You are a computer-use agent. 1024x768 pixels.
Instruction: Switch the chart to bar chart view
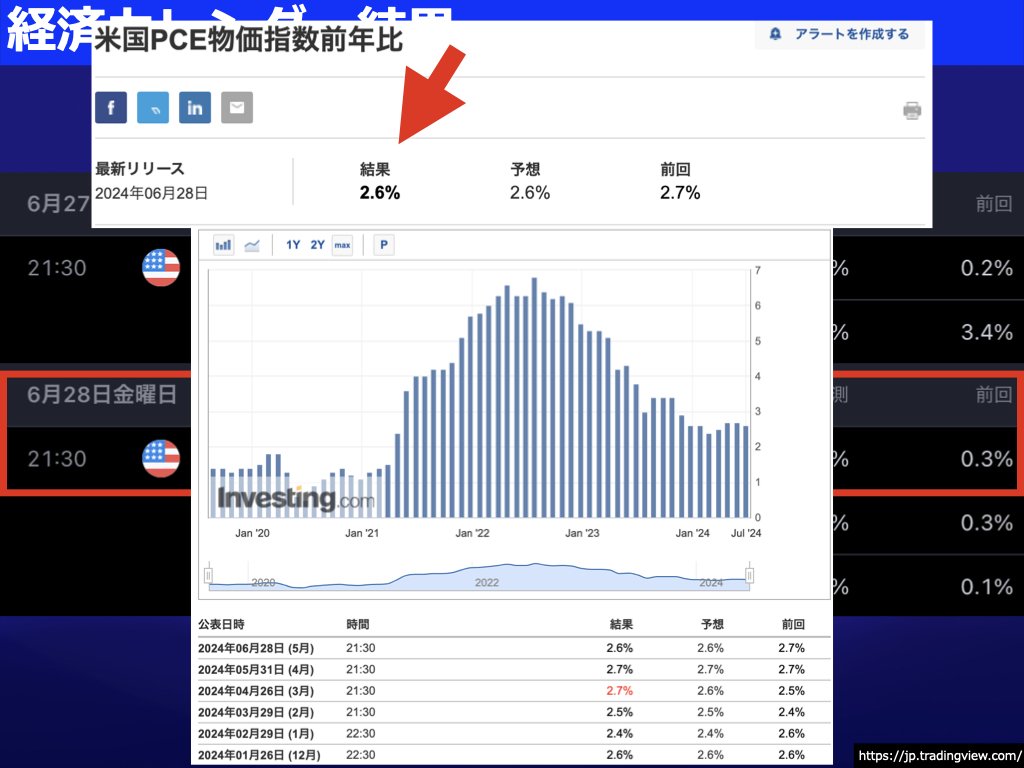pyautogui.click(x=223, y=244)
